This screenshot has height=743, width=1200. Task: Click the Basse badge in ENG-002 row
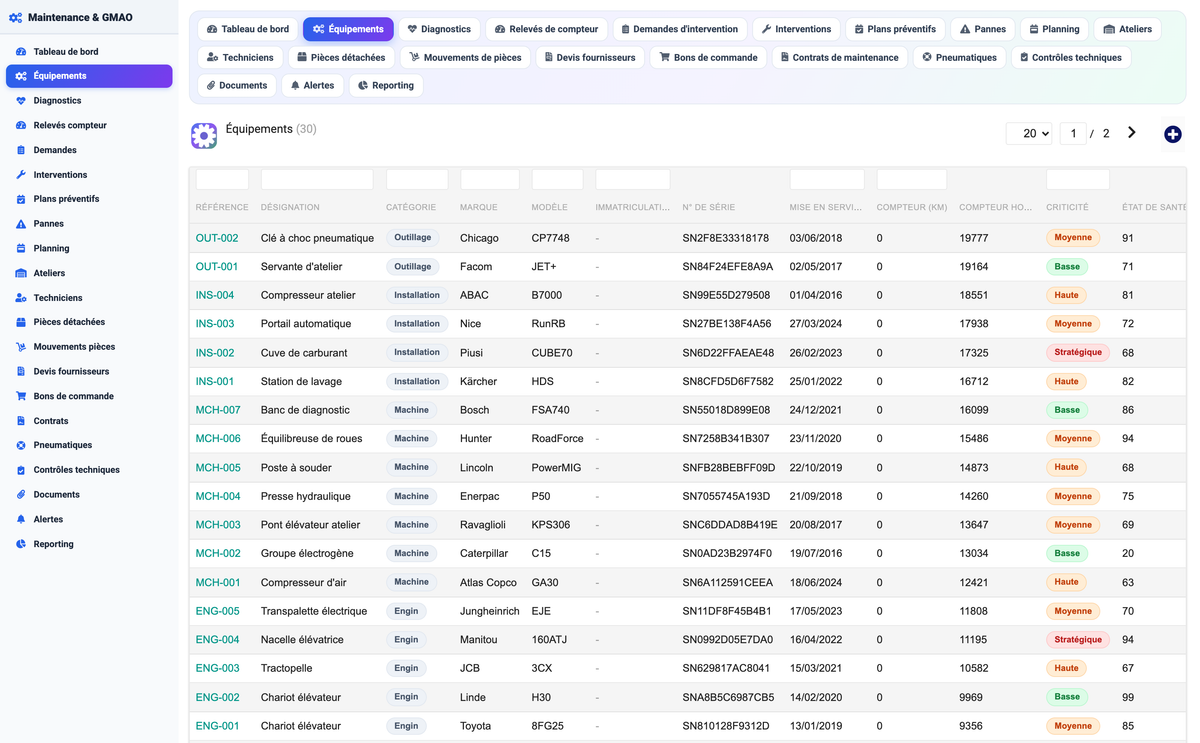[x=1067, y=697]
